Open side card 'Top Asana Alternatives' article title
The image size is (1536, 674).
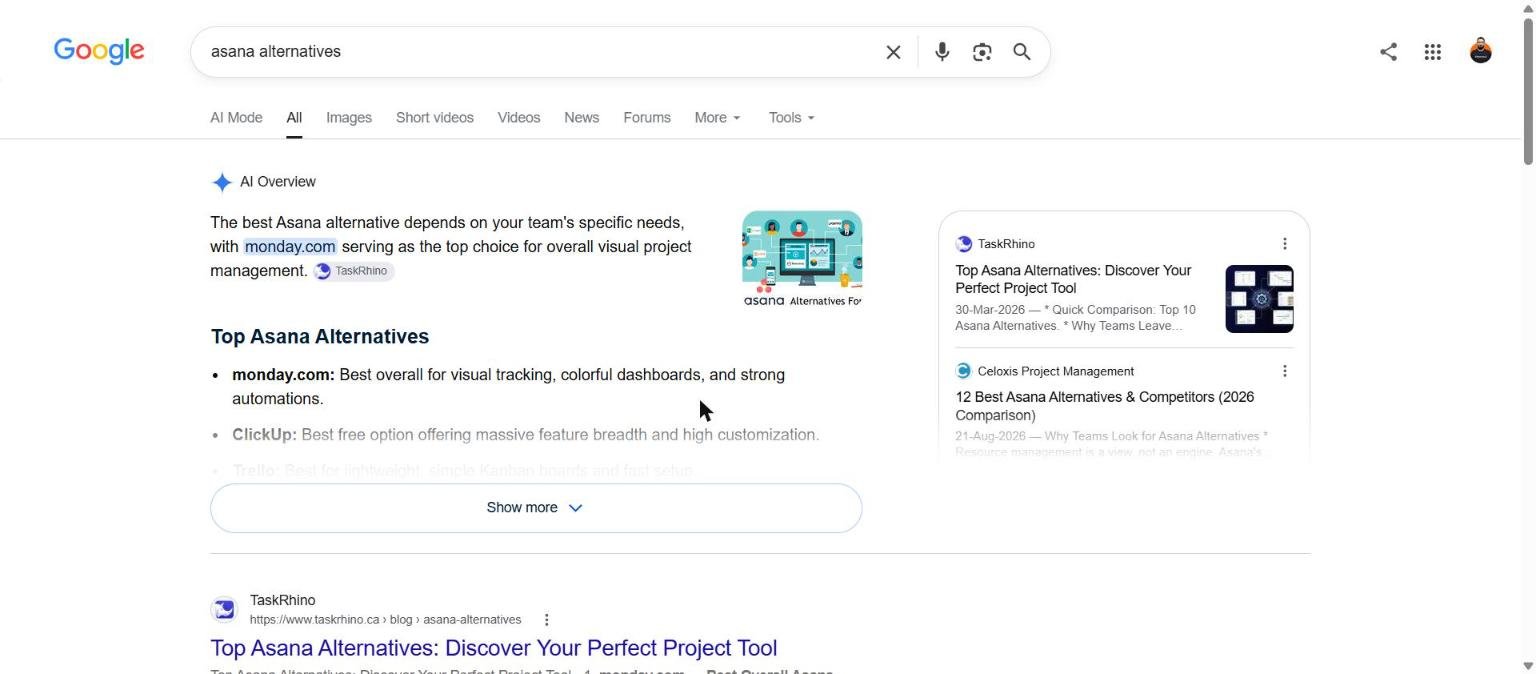1073,279
